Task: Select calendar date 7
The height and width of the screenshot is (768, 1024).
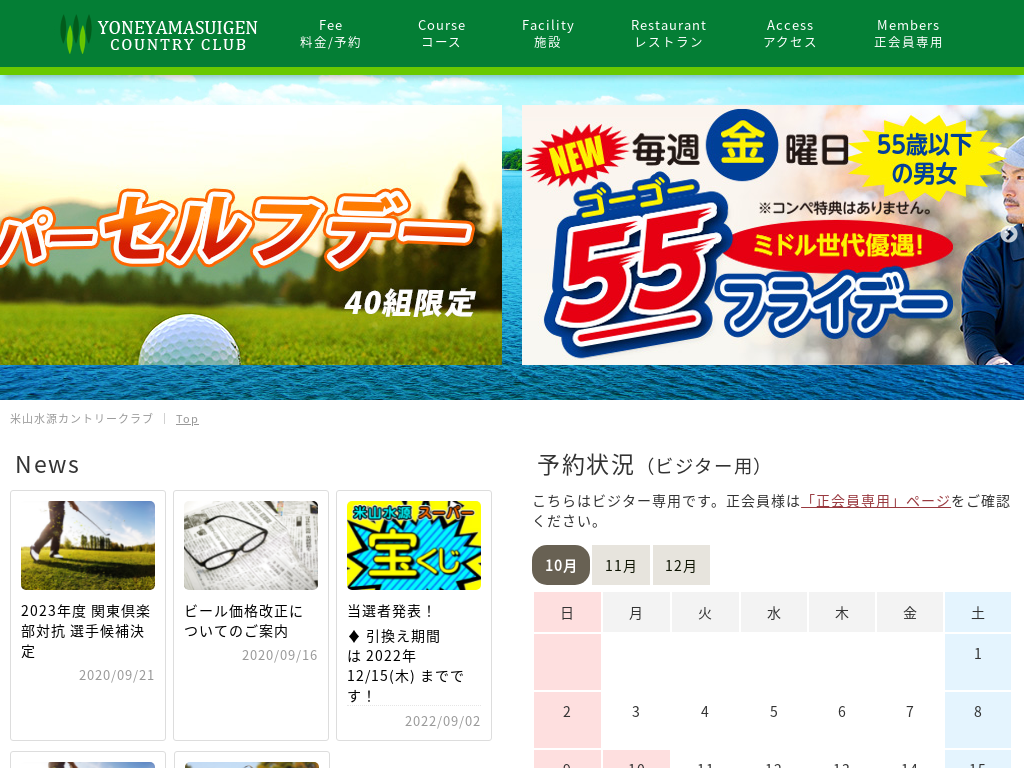Action: click(910, 720)
